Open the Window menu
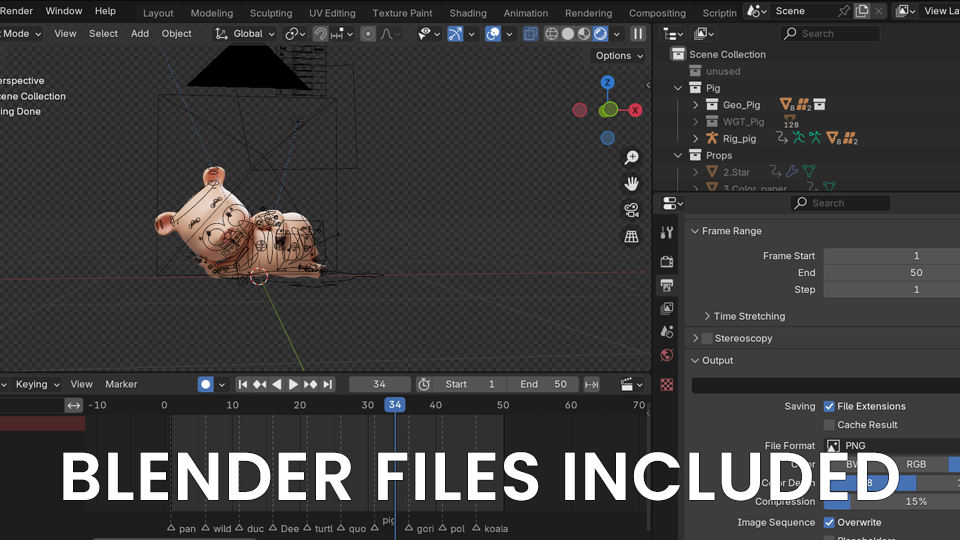The height and width of the screenshot is (540, 960). 64,11
